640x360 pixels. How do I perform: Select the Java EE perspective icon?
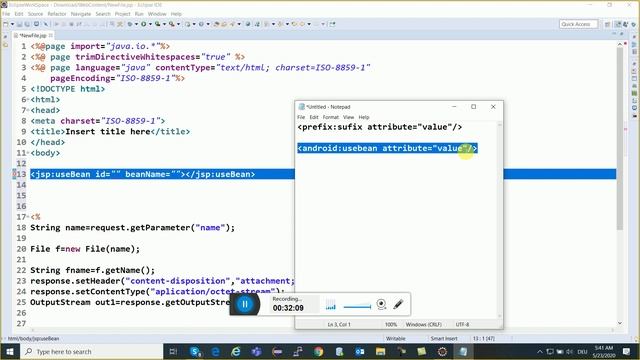[618, 24]
